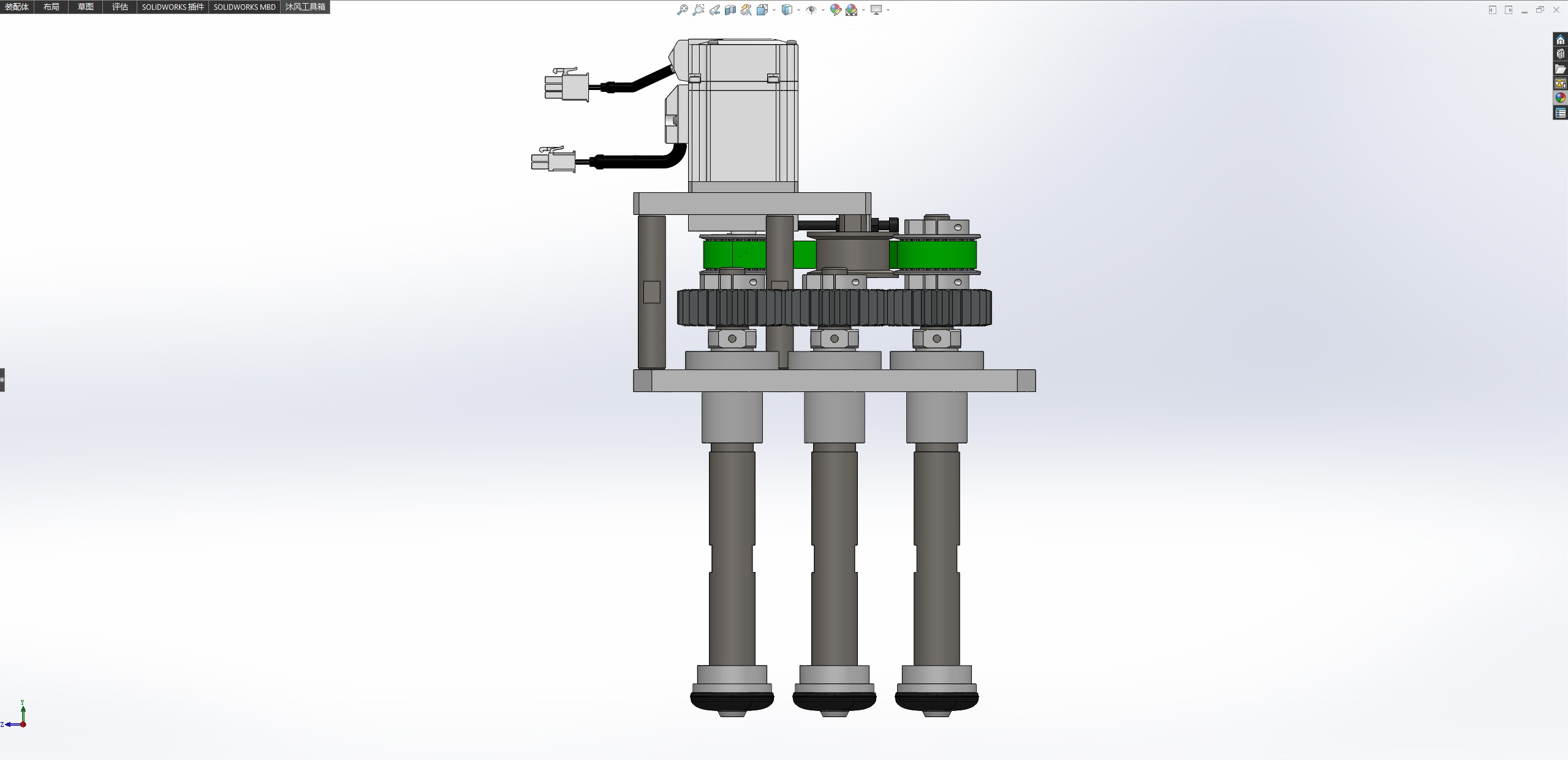The image size is (1568, 760).
Task: Click the Edit Appearance color ball
Action: 835,10
